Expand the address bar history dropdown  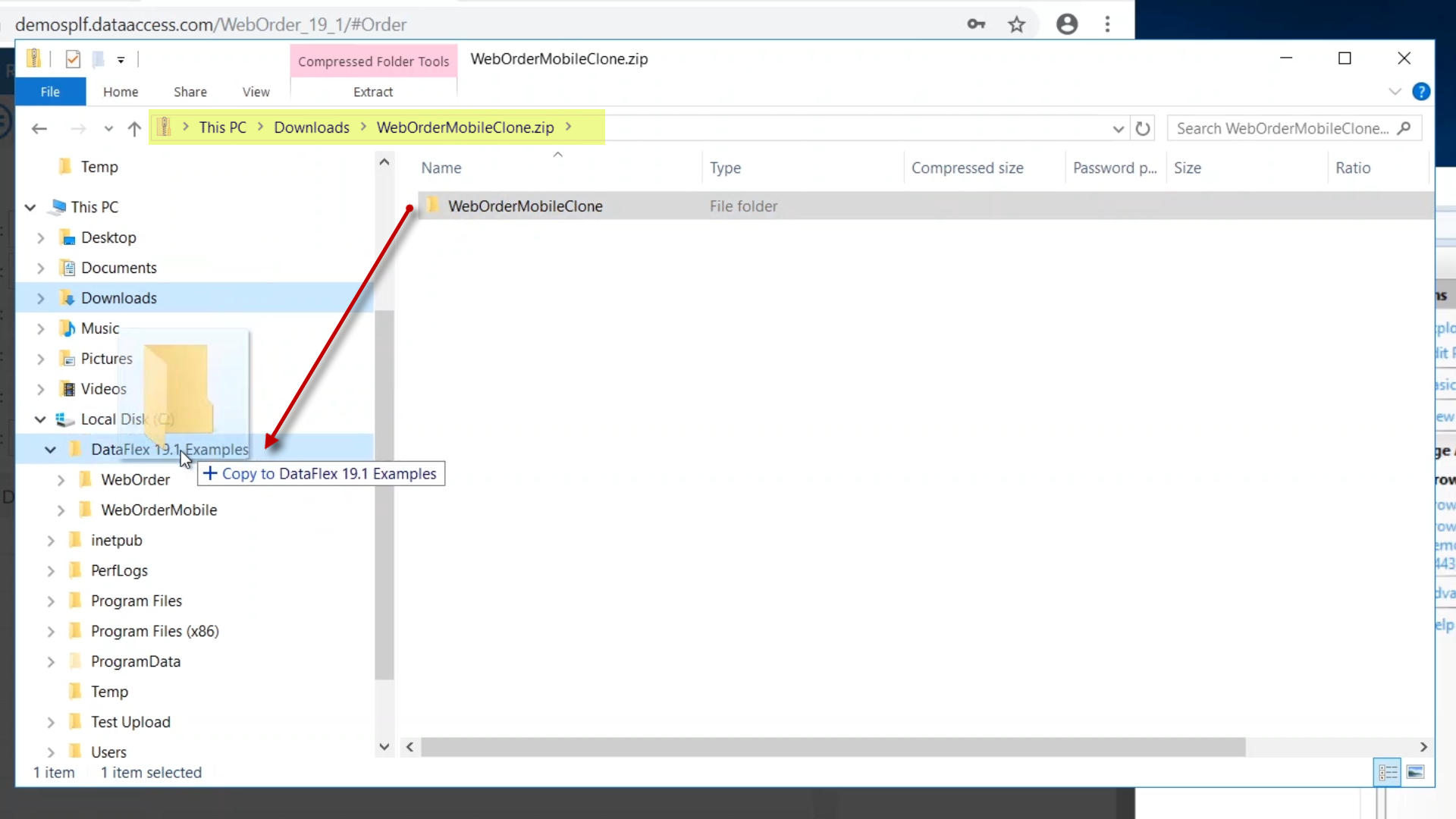(1118, 129)
